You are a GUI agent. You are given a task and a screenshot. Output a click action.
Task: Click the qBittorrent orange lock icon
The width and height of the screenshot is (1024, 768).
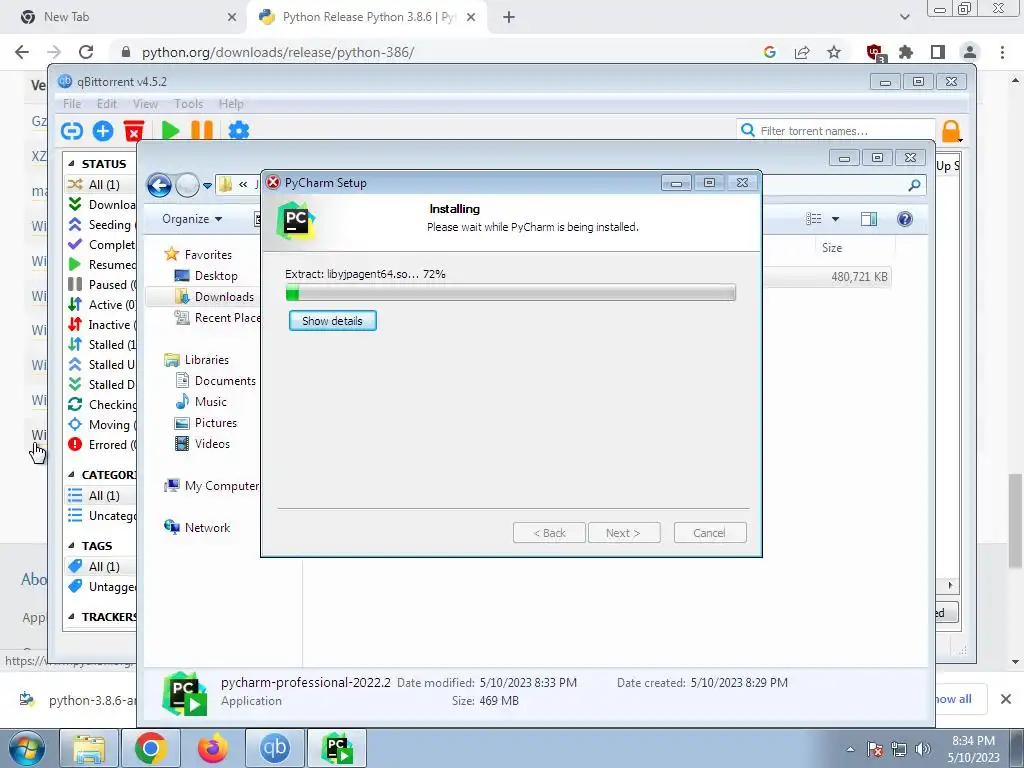[951, 131]
